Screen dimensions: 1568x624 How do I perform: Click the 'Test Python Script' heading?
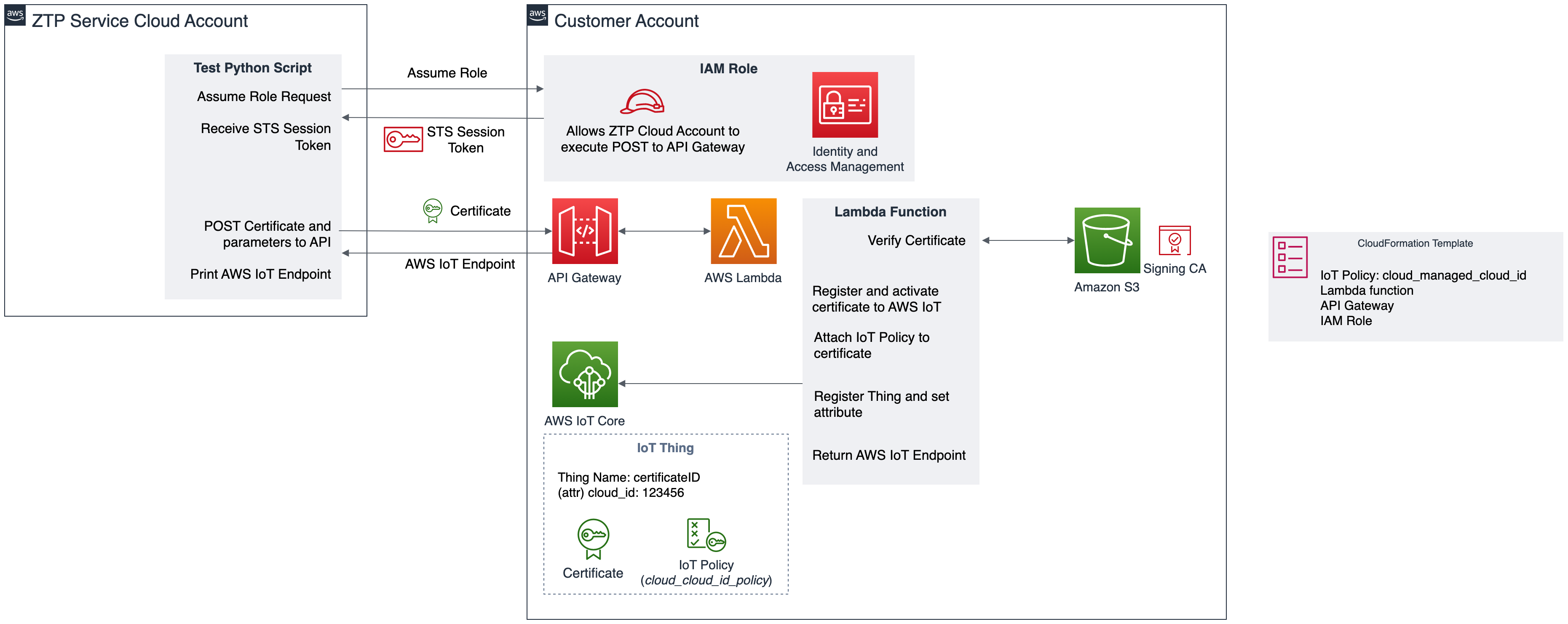(x=252, y=67)
